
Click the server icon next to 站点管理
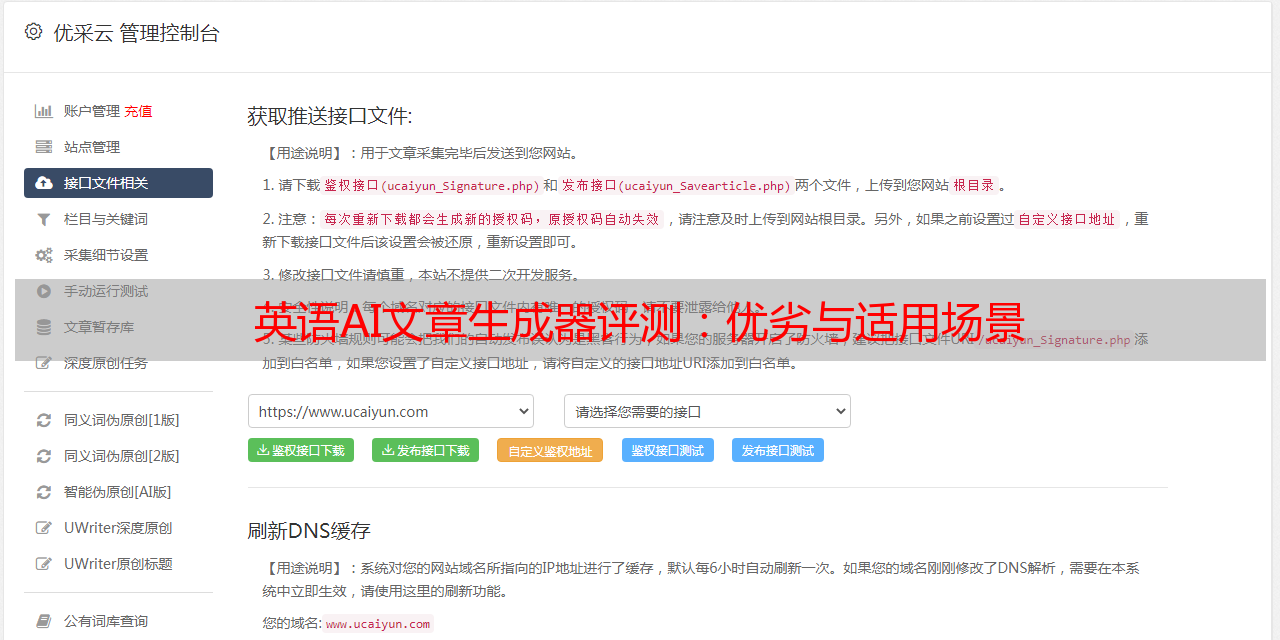[x=44, y=147]
